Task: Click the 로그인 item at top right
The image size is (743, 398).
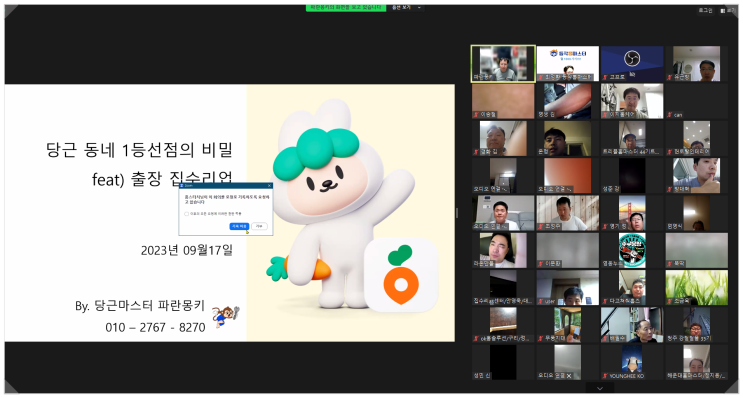Action: [x=706, y=10]
